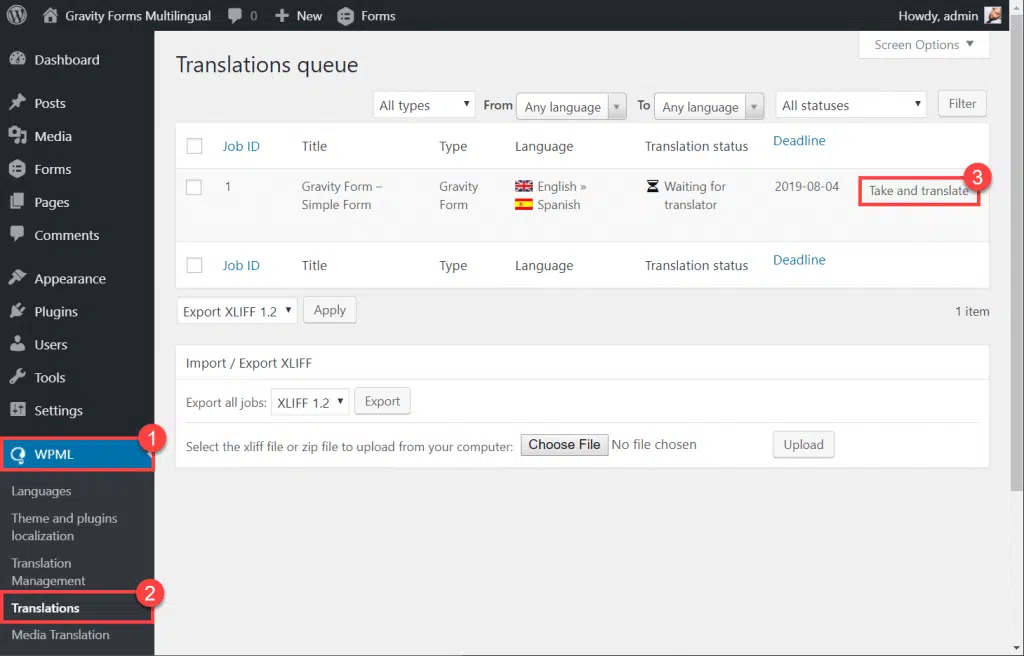This screenshot has height=656, width=1024.
Task: Open the admin avatar thumbnail
Action: click(x=993, y=15)
